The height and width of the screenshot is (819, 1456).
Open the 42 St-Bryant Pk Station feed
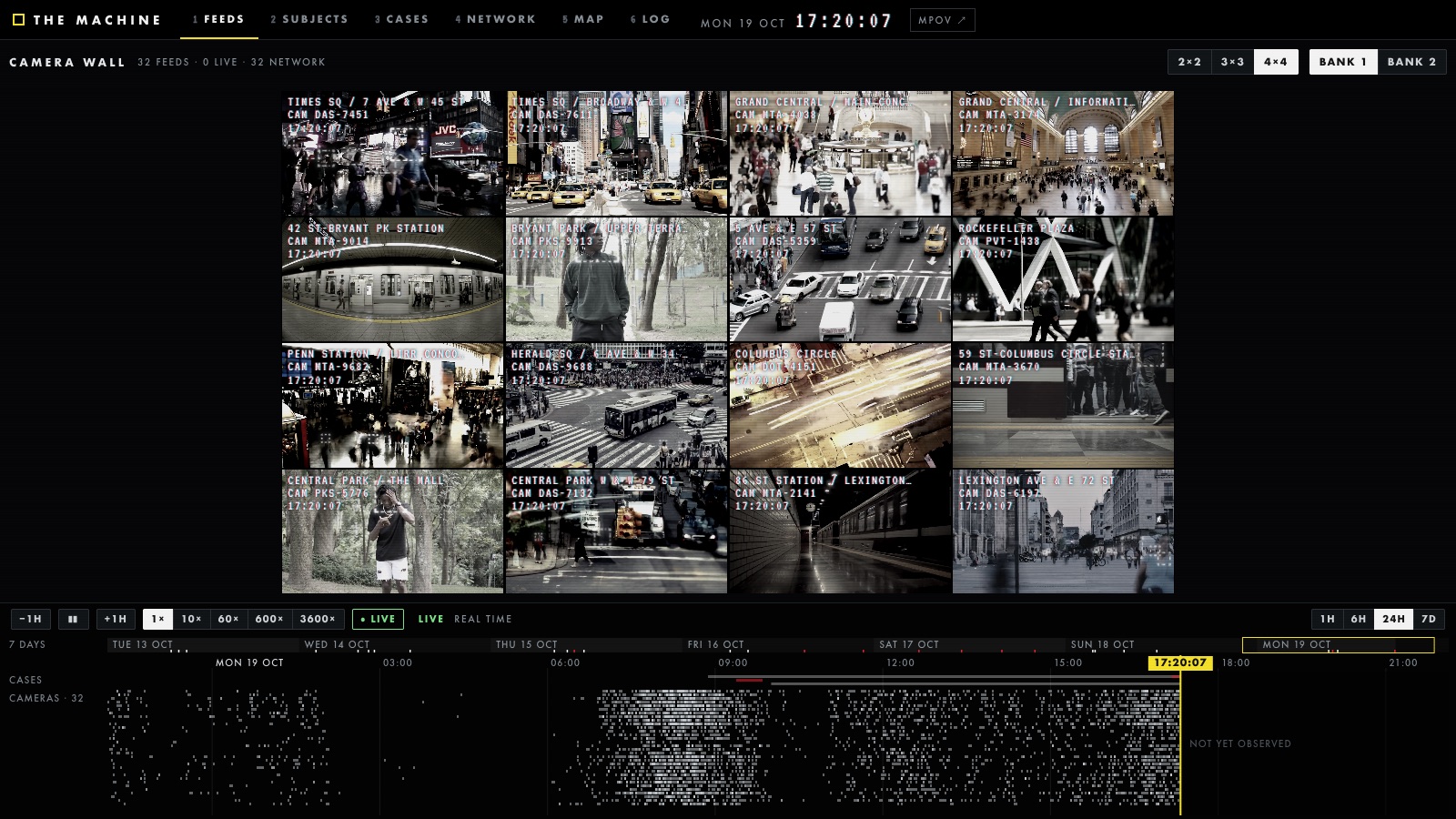pyautogui.click(x=393, y=279)
